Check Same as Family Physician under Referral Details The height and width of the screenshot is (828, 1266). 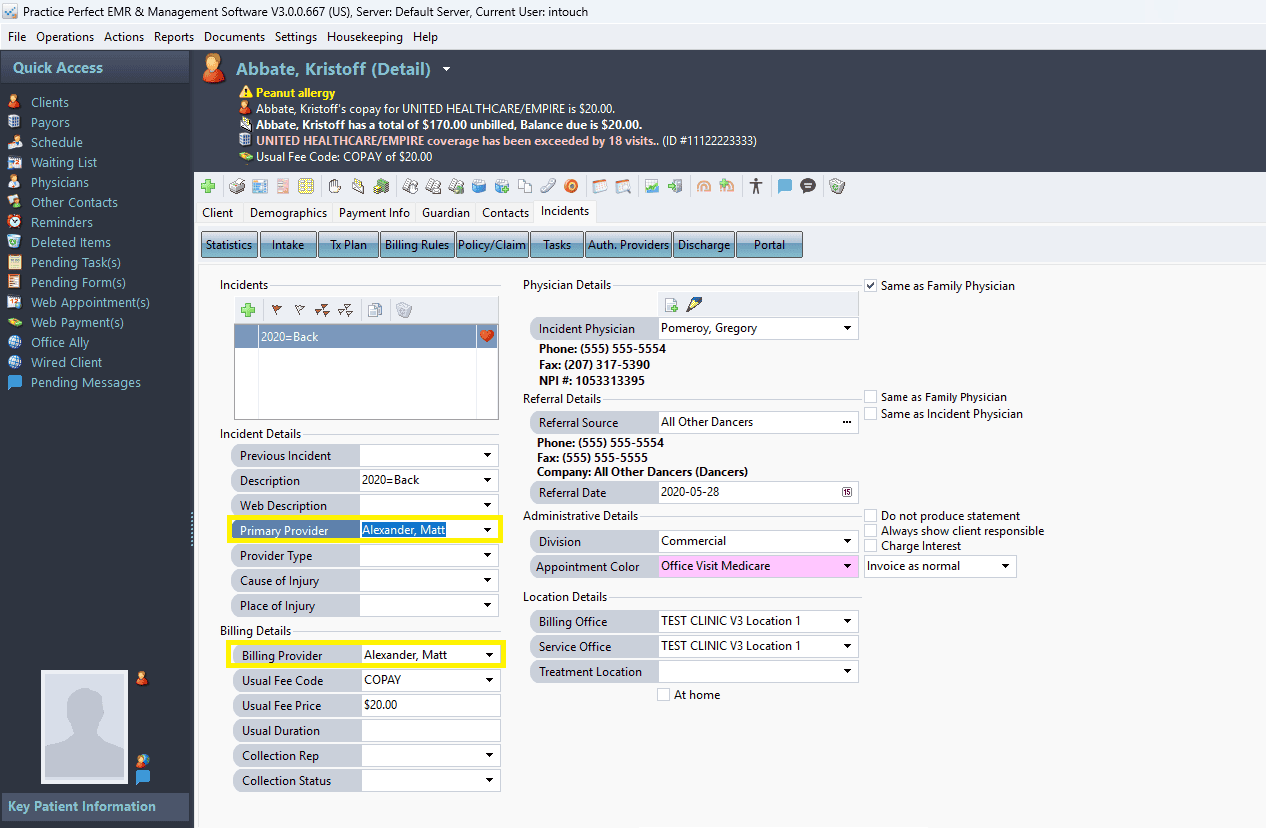(x=871, y=397)
